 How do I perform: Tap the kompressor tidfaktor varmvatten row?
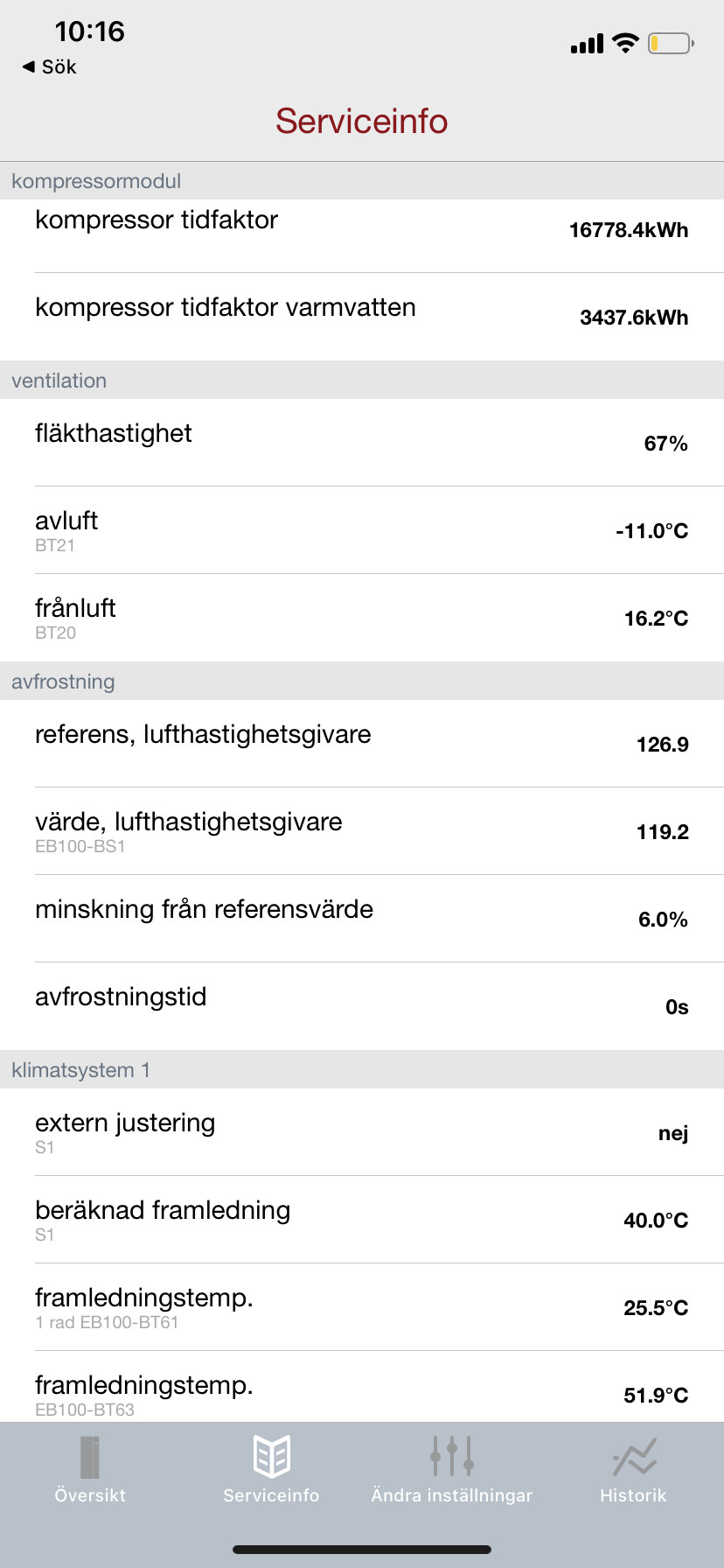pos(362,317)
